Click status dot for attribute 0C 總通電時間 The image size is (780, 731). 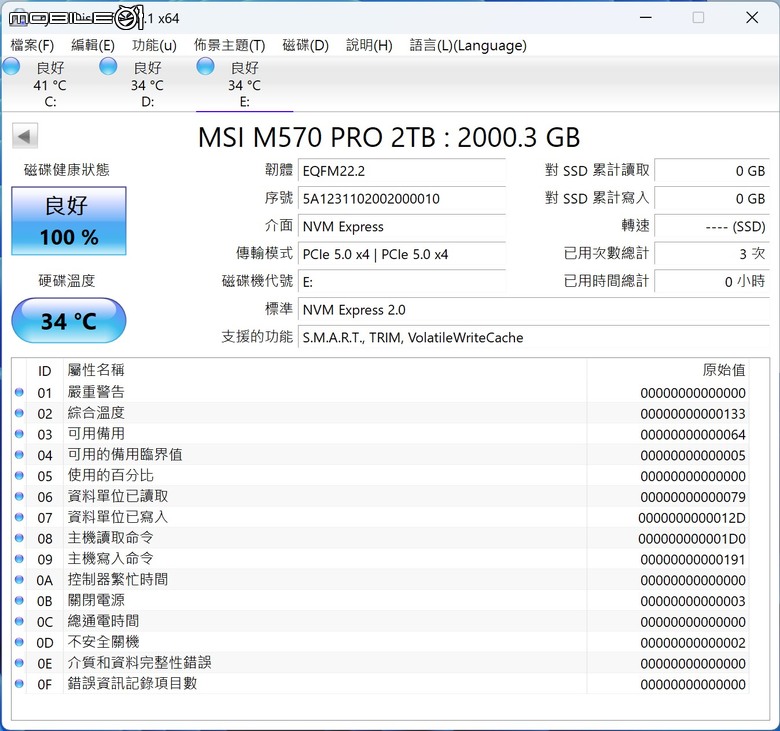tap(19, 621)
